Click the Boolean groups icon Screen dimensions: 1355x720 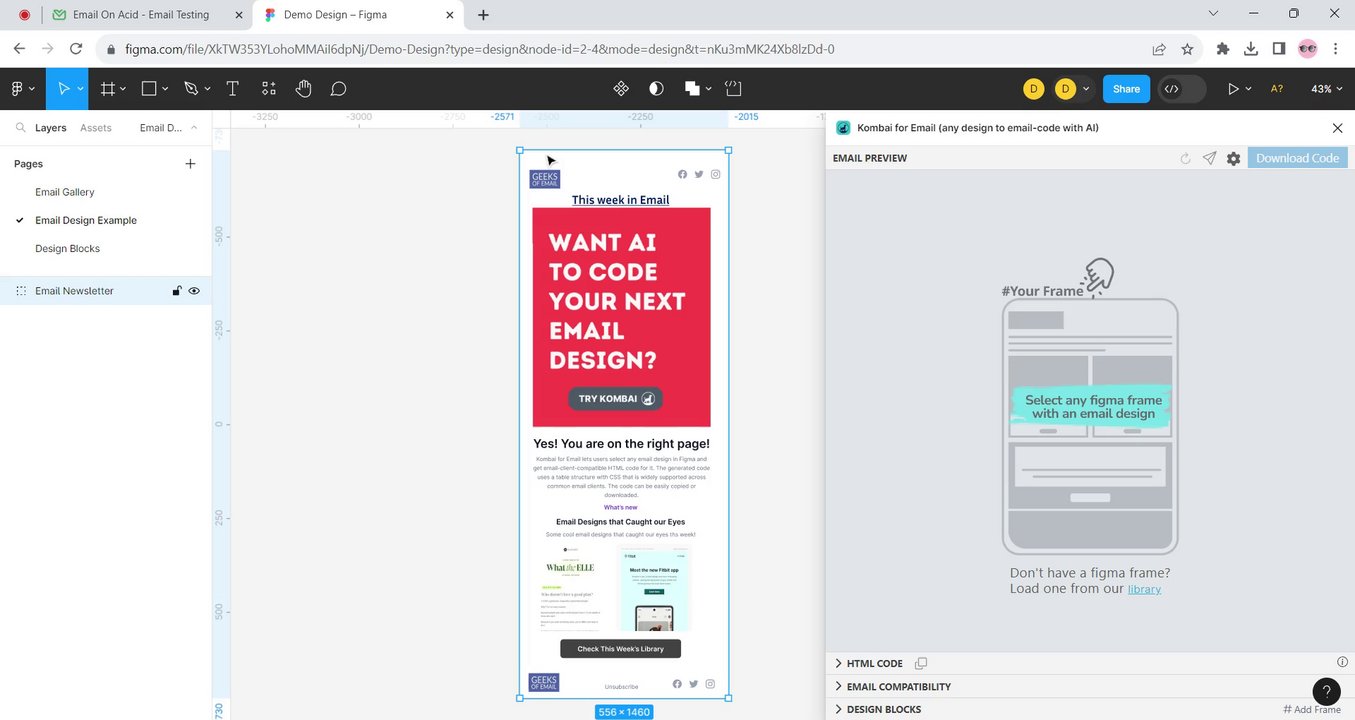692,89
